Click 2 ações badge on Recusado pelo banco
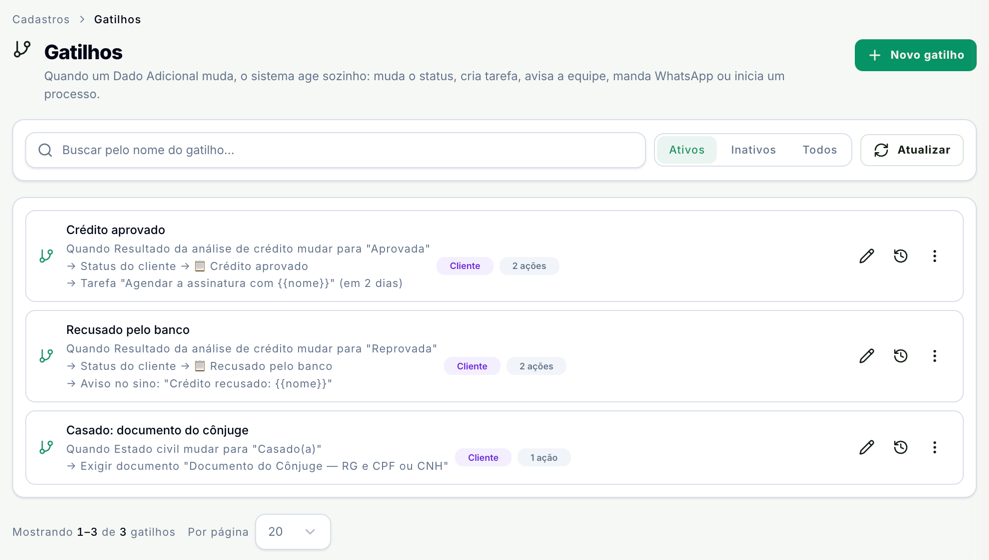 pyautogui.click(x=536, y=366)
